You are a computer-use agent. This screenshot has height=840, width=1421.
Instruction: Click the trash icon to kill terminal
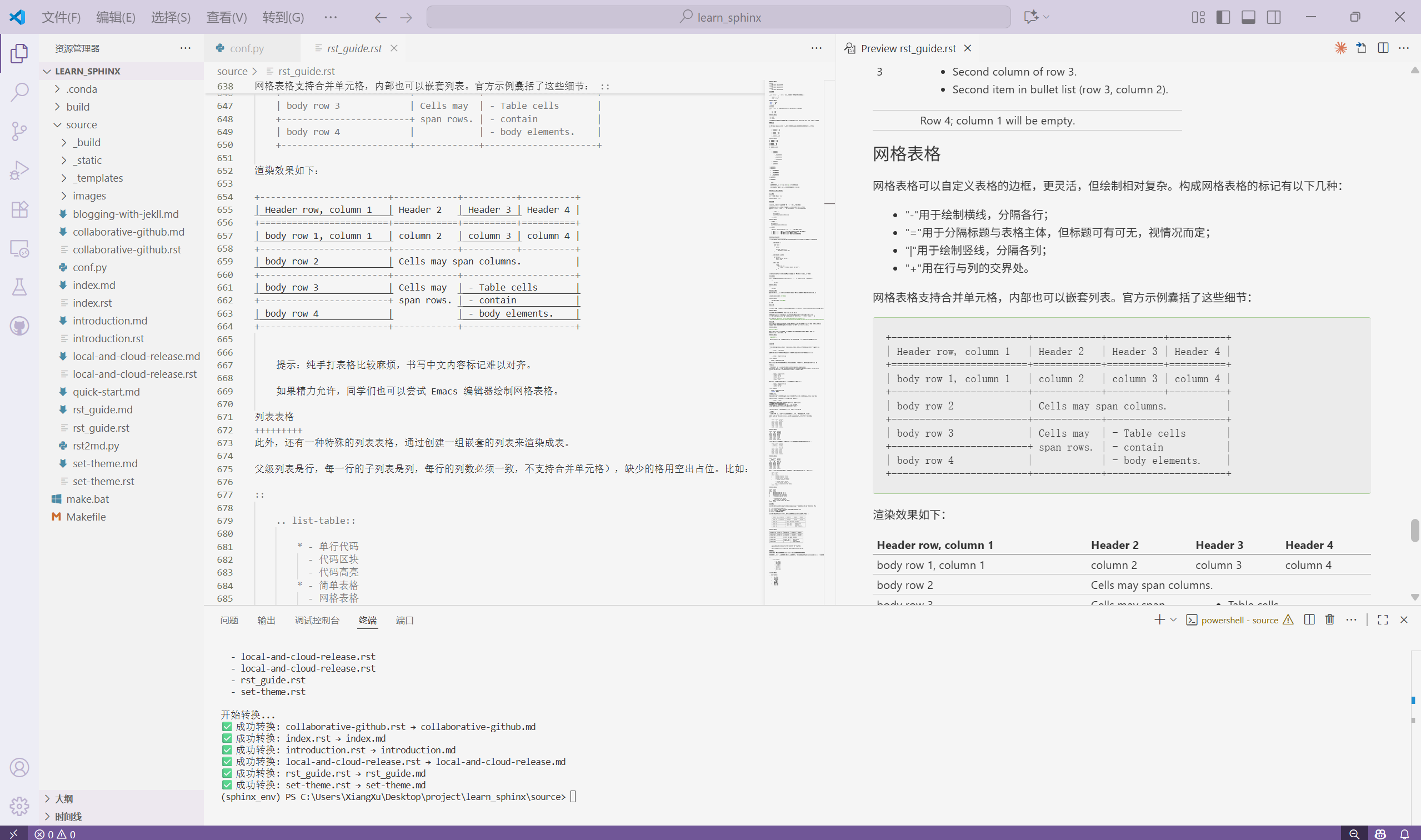(1330, 620)
